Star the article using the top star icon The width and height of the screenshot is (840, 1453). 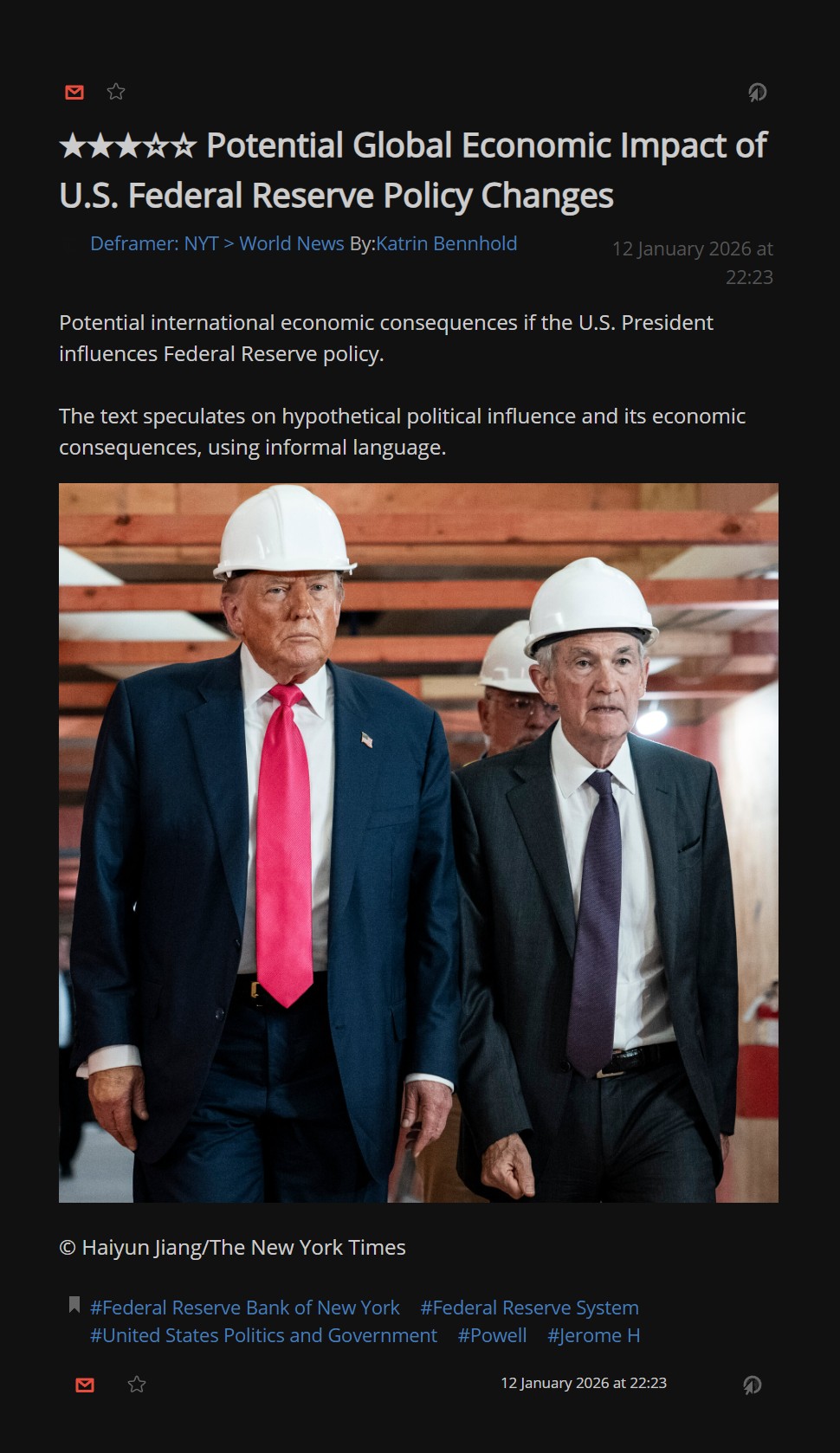[116, 92]
